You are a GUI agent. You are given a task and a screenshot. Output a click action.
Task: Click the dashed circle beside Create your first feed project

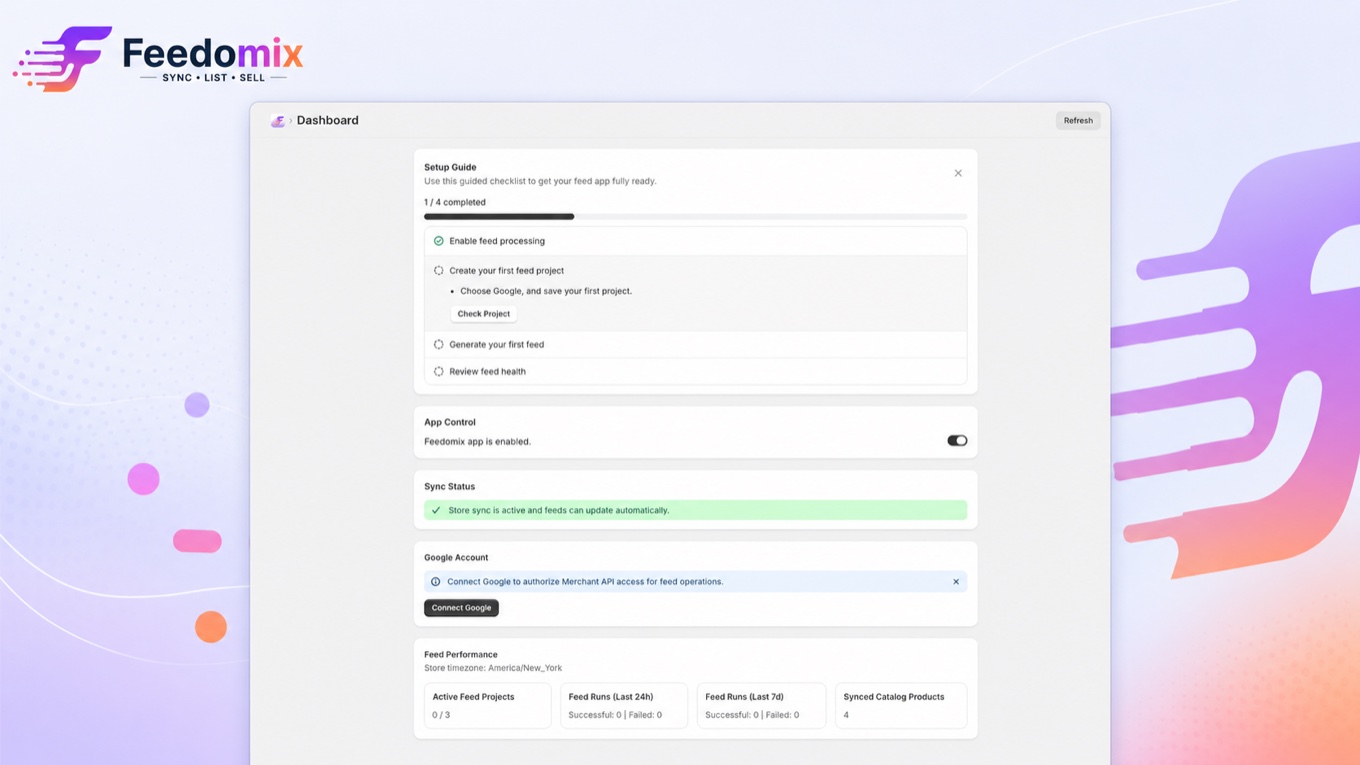(438, 270)
